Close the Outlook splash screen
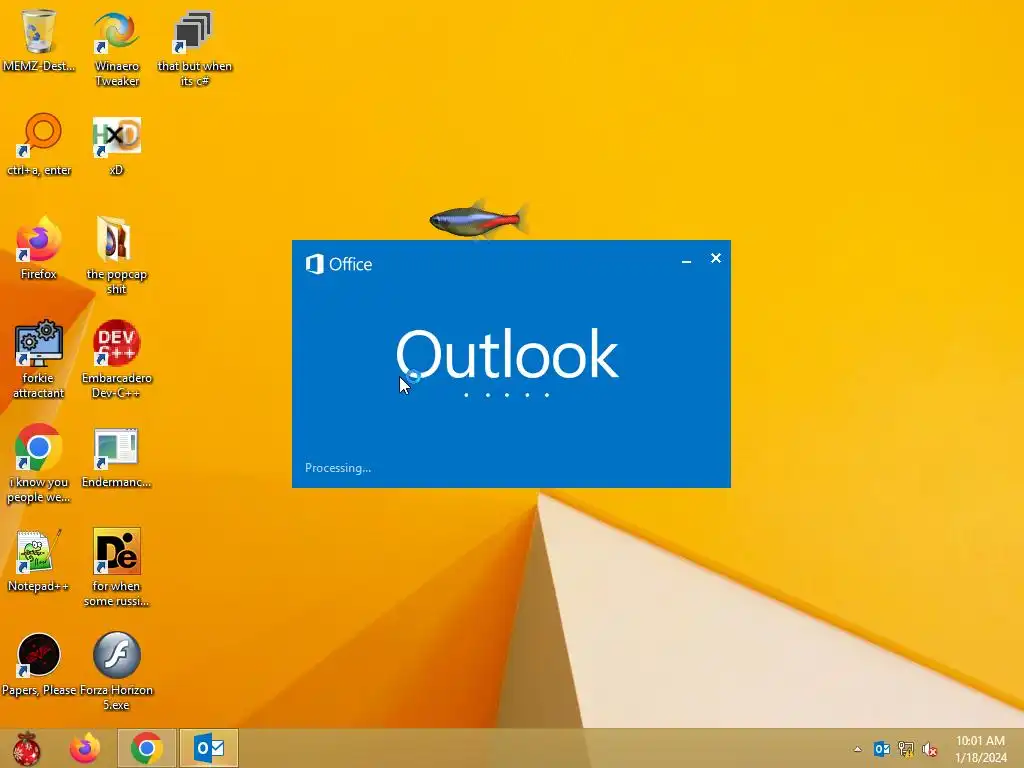 click(716, 259)
